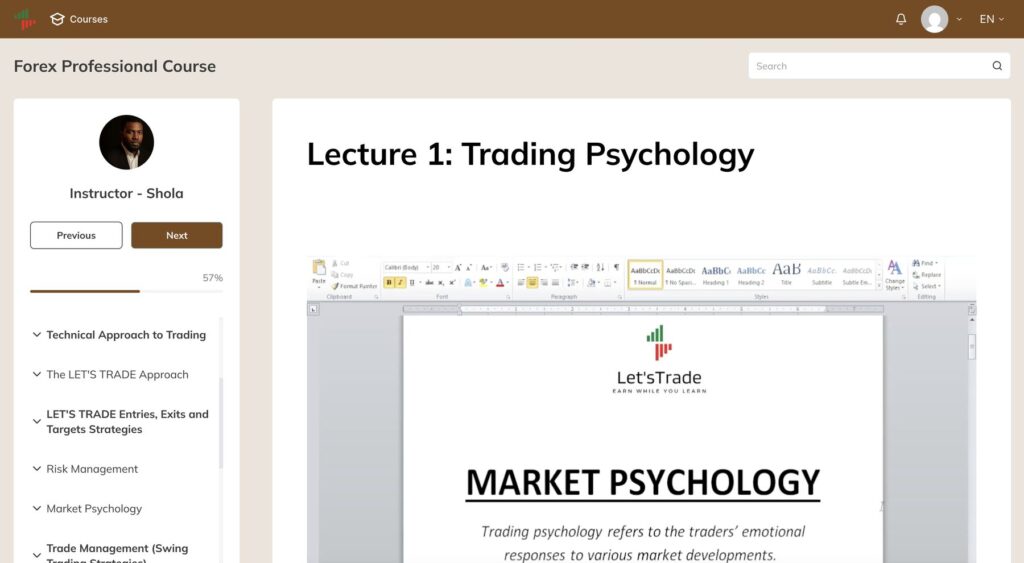Toggle Subscript formatting

click(441, 283)
